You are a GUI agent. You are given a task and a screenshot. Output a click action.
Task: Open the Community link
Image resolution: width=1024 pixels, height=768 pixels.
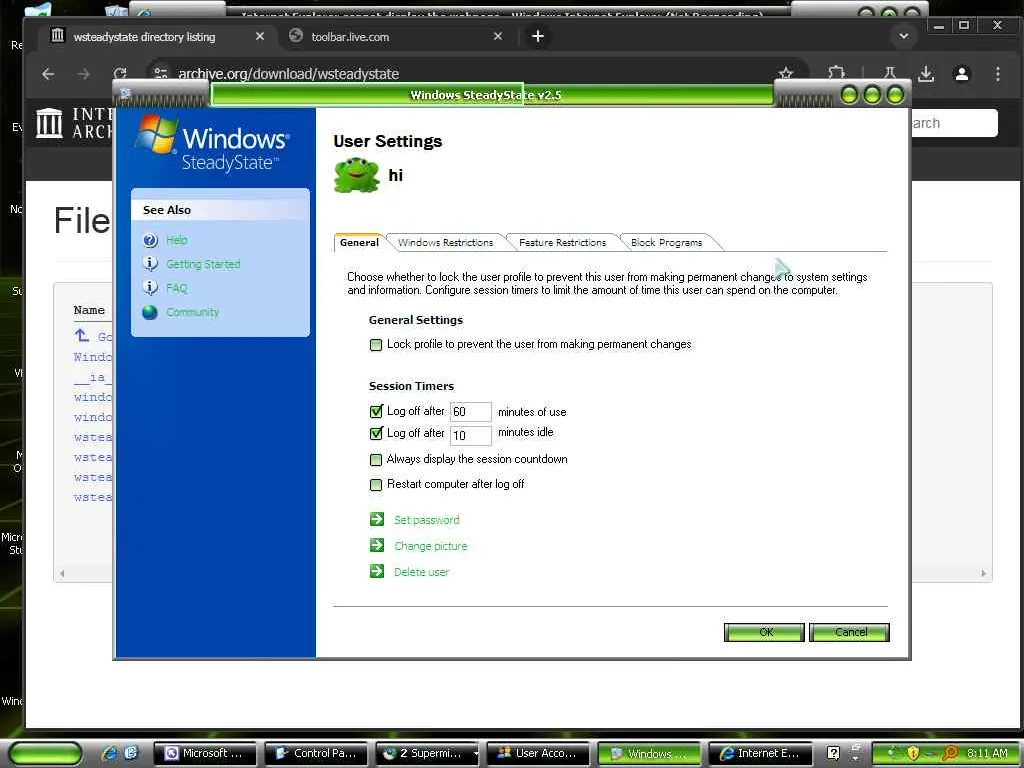point(193,312)
